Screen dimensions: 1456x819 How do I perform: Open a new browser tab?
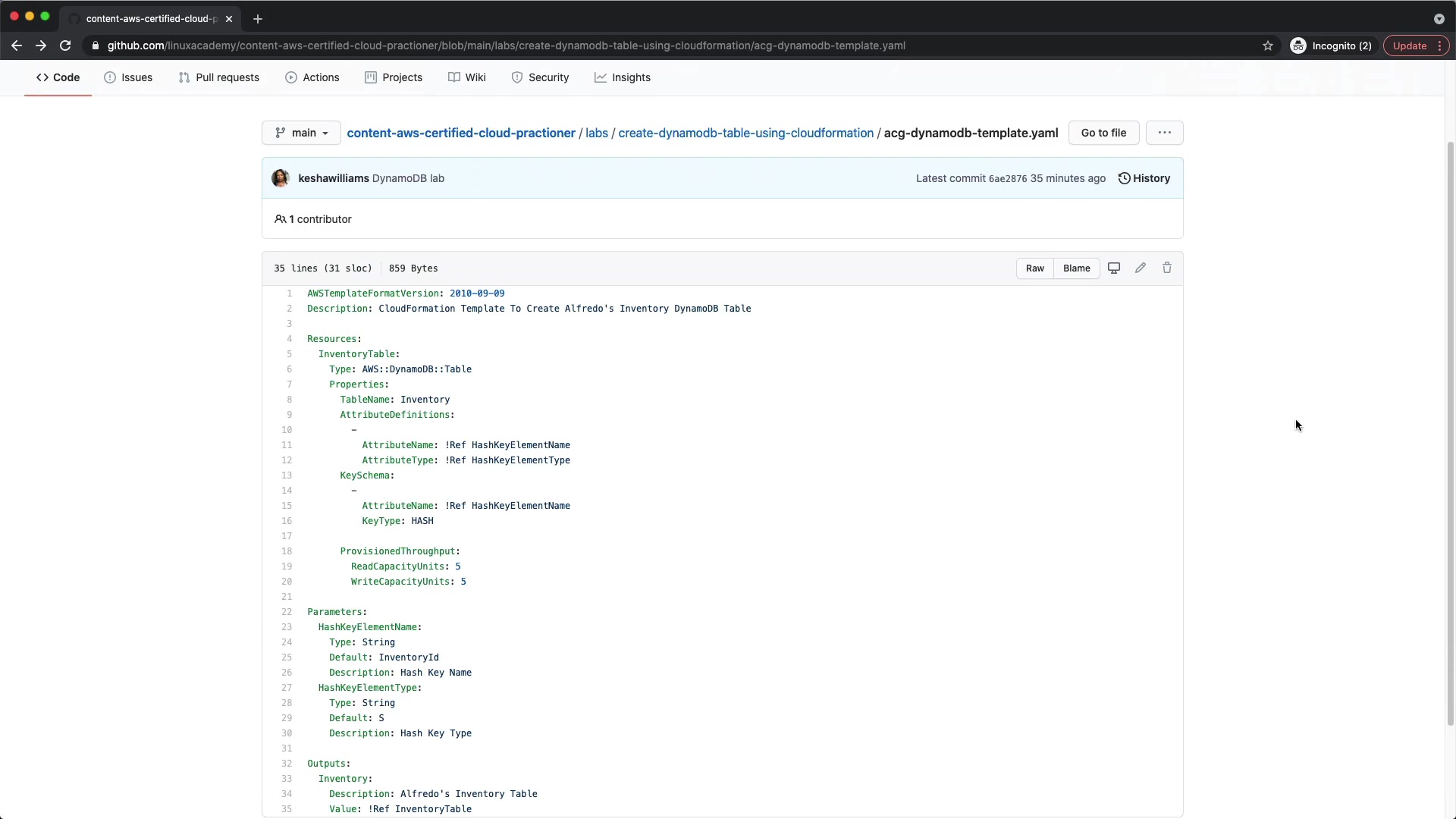(258, 19)
